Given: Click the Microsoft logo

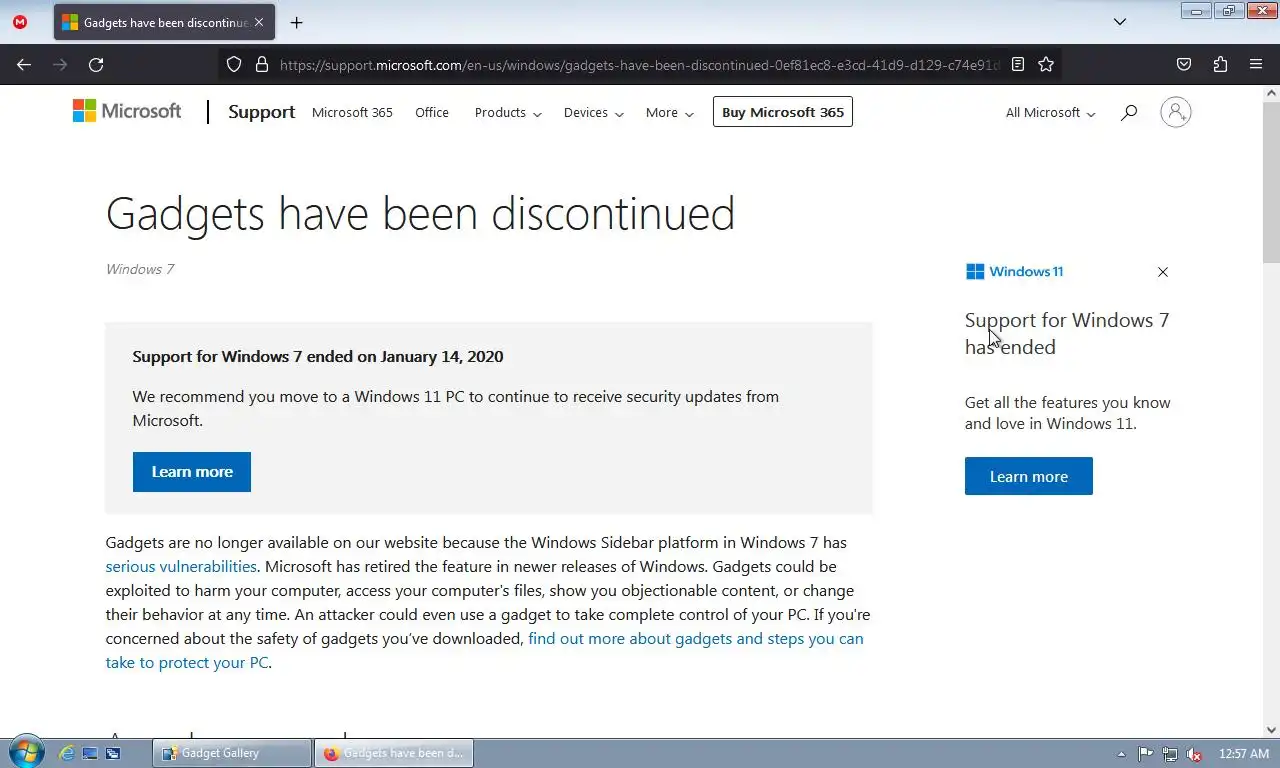Looking at the screenshot, I should coord(127,111).
